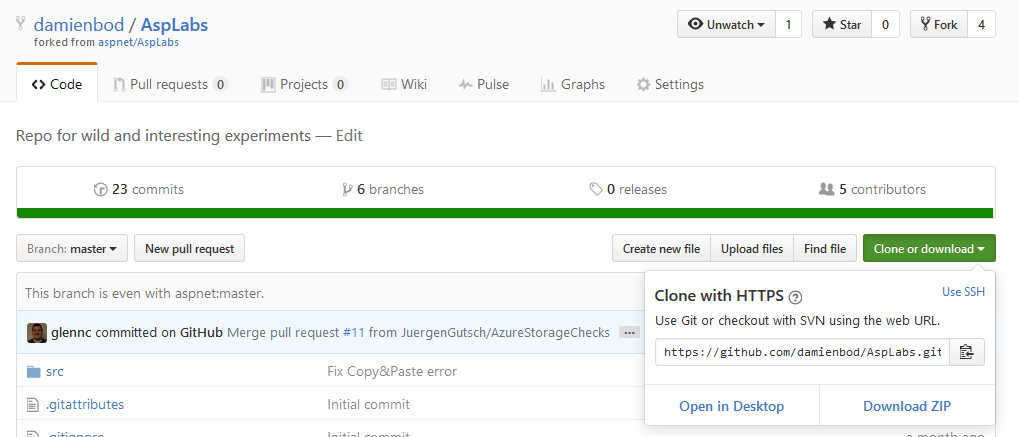This screenshot has height=437, width=1019.
Task: View the 0 releases
Action: [x=628, y=189]
